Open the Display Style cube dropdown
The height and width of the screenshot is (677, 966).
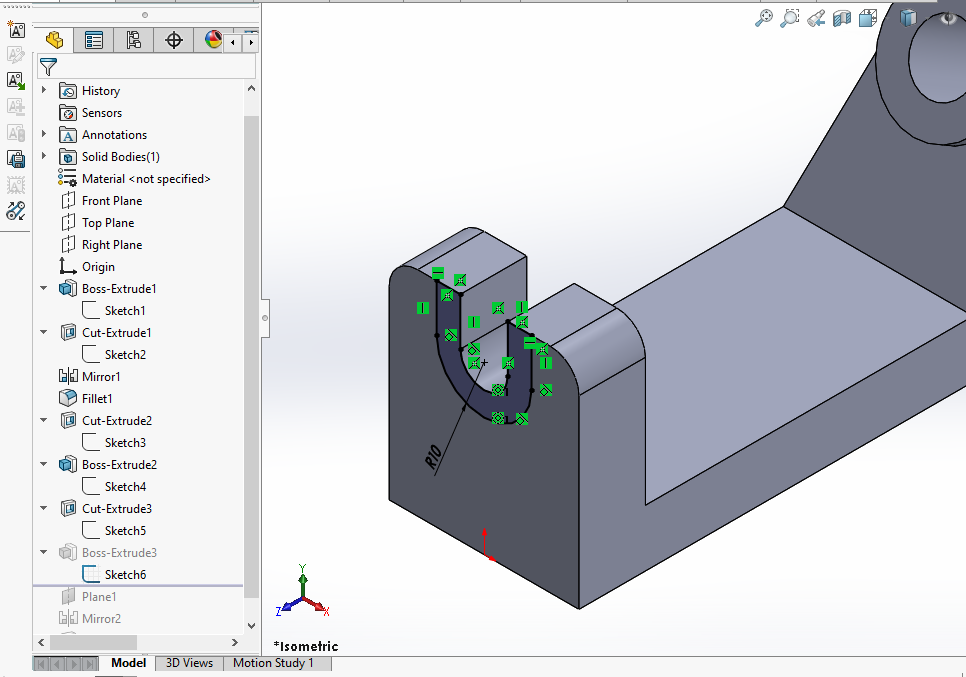click(x=908, y=18)
